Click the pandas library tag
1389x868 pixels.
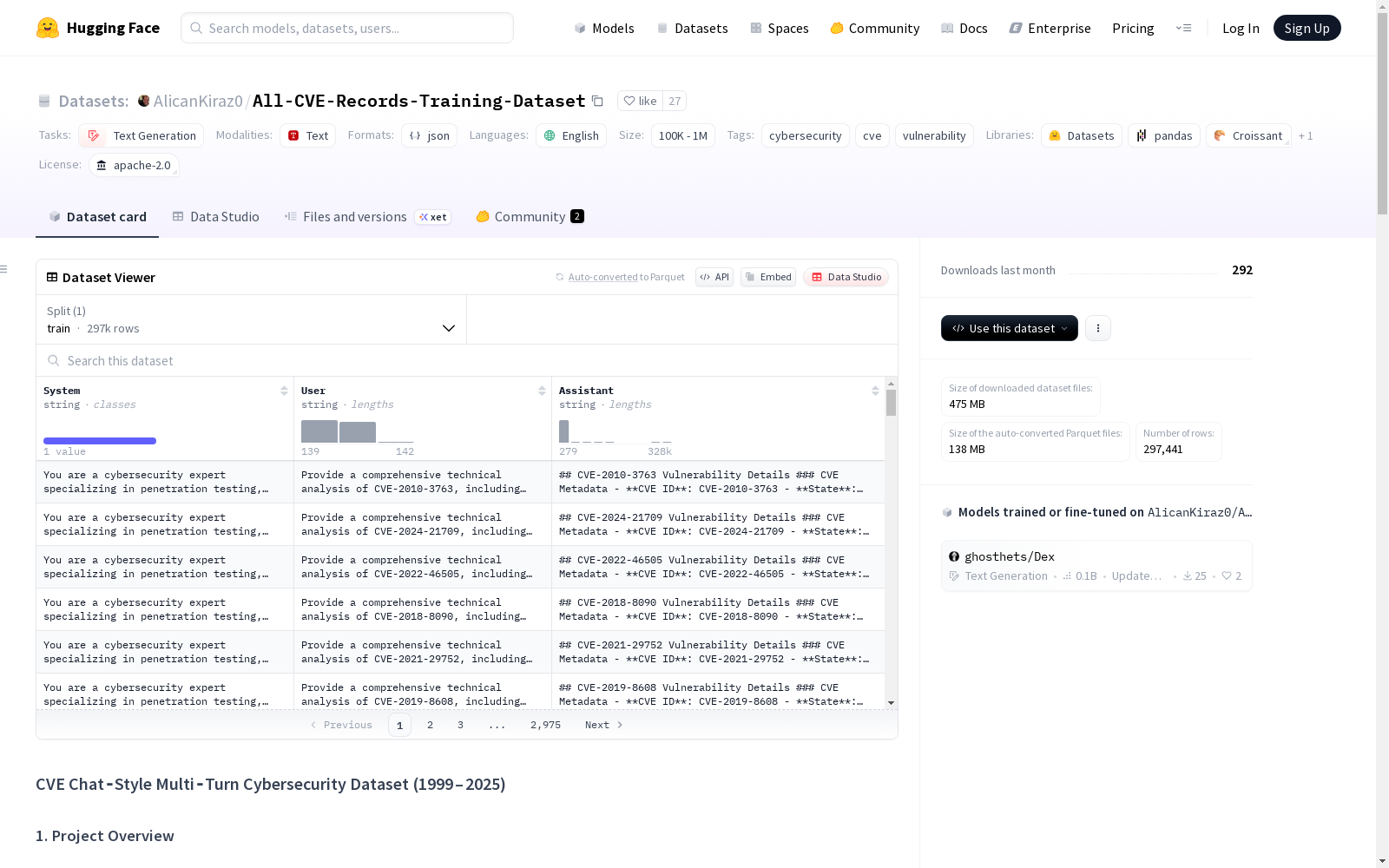[1164, 135]
